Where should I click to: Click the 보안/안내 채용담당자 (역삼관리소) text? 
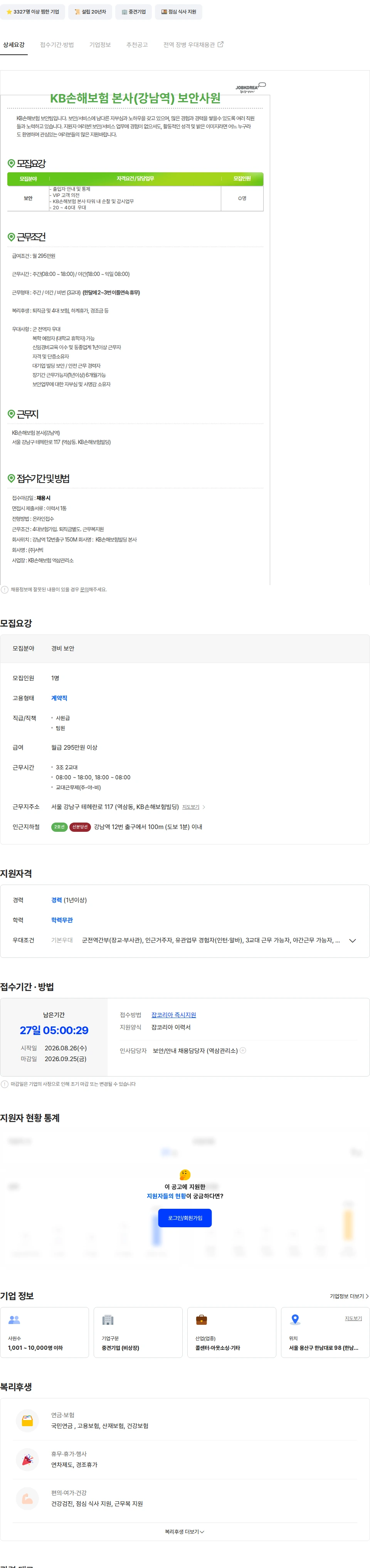pyautogui.click(x=195, y=1051)
